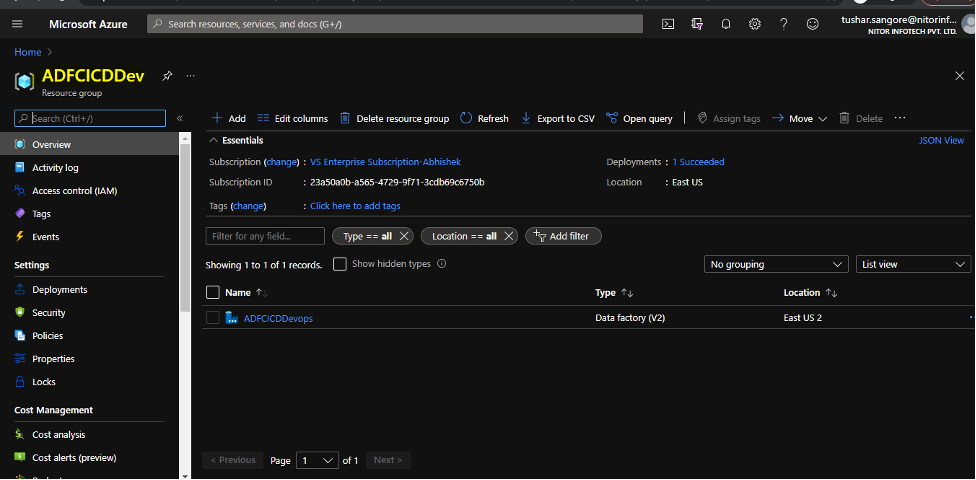
Task: Open the List view dropdown
Action: point(913,264)
